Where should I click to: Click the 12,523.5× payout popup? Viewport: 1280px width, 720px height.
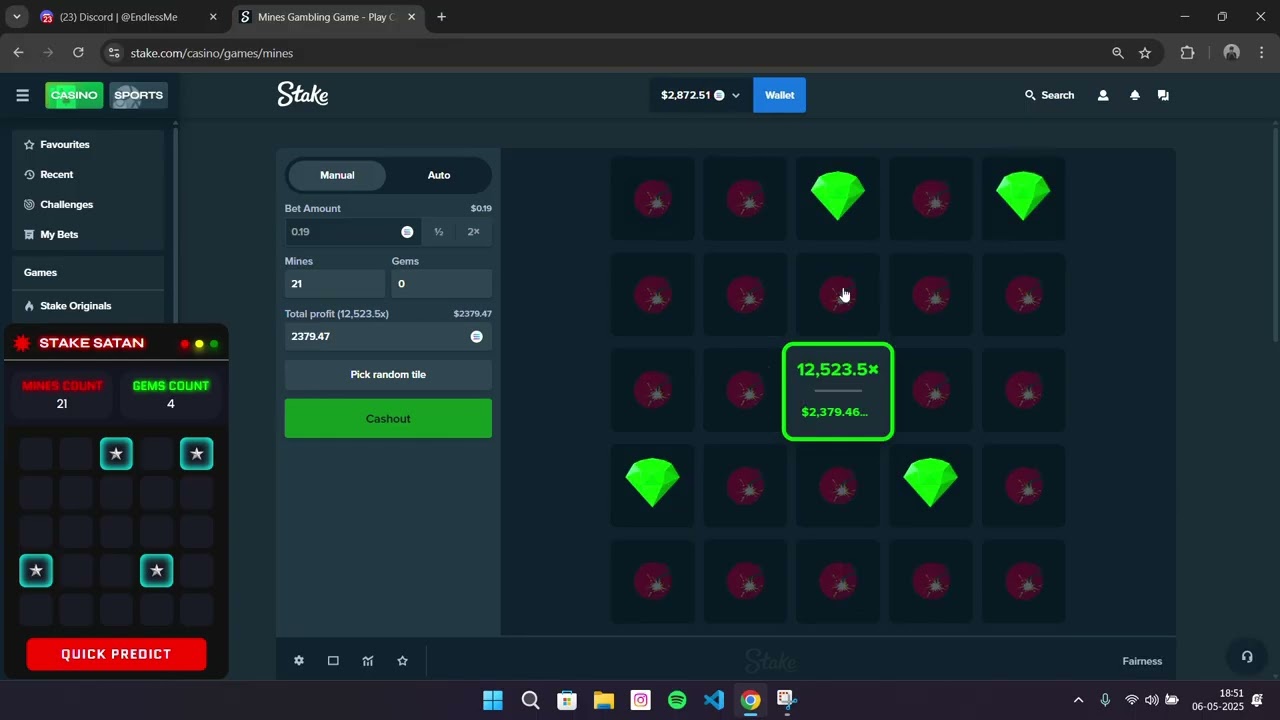838,392
